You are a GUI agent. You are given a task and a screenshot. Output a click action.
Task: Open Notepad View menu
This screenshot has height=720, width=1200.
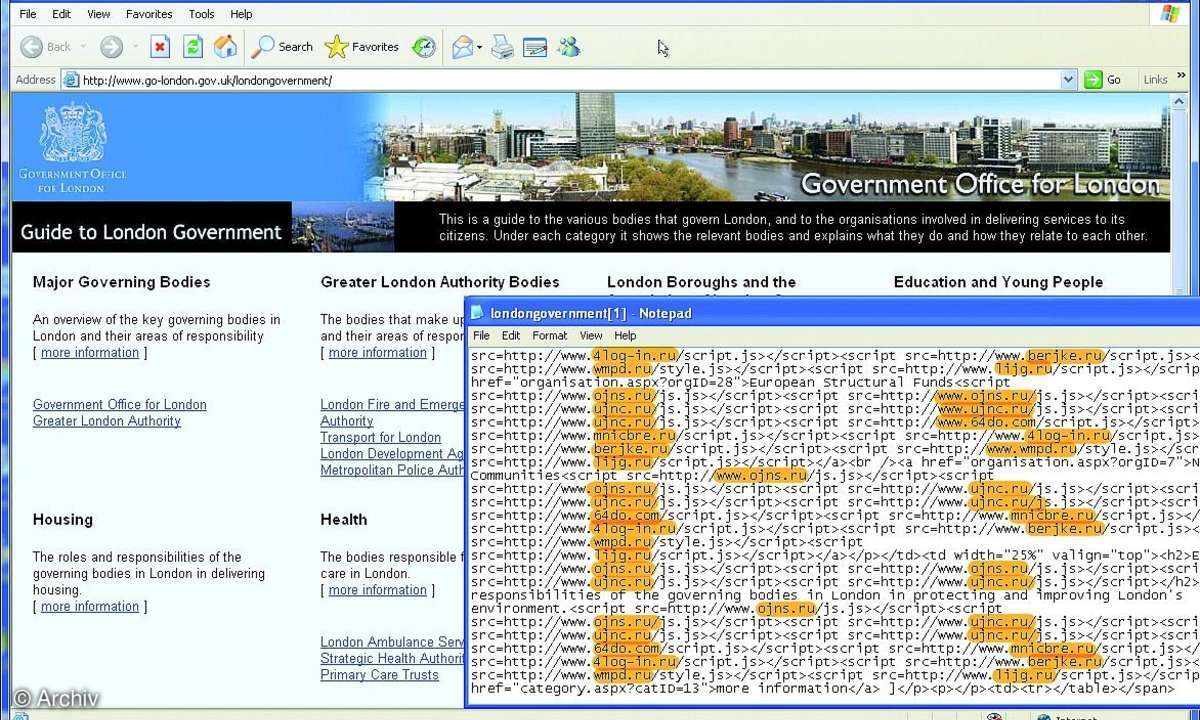click(x=591, y=336)
